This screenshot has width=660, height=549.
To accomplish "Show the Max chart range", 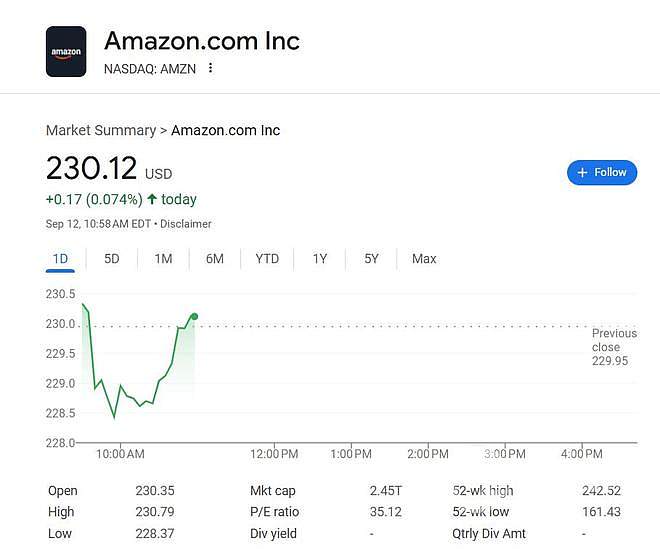I will [x=424, y=259].
